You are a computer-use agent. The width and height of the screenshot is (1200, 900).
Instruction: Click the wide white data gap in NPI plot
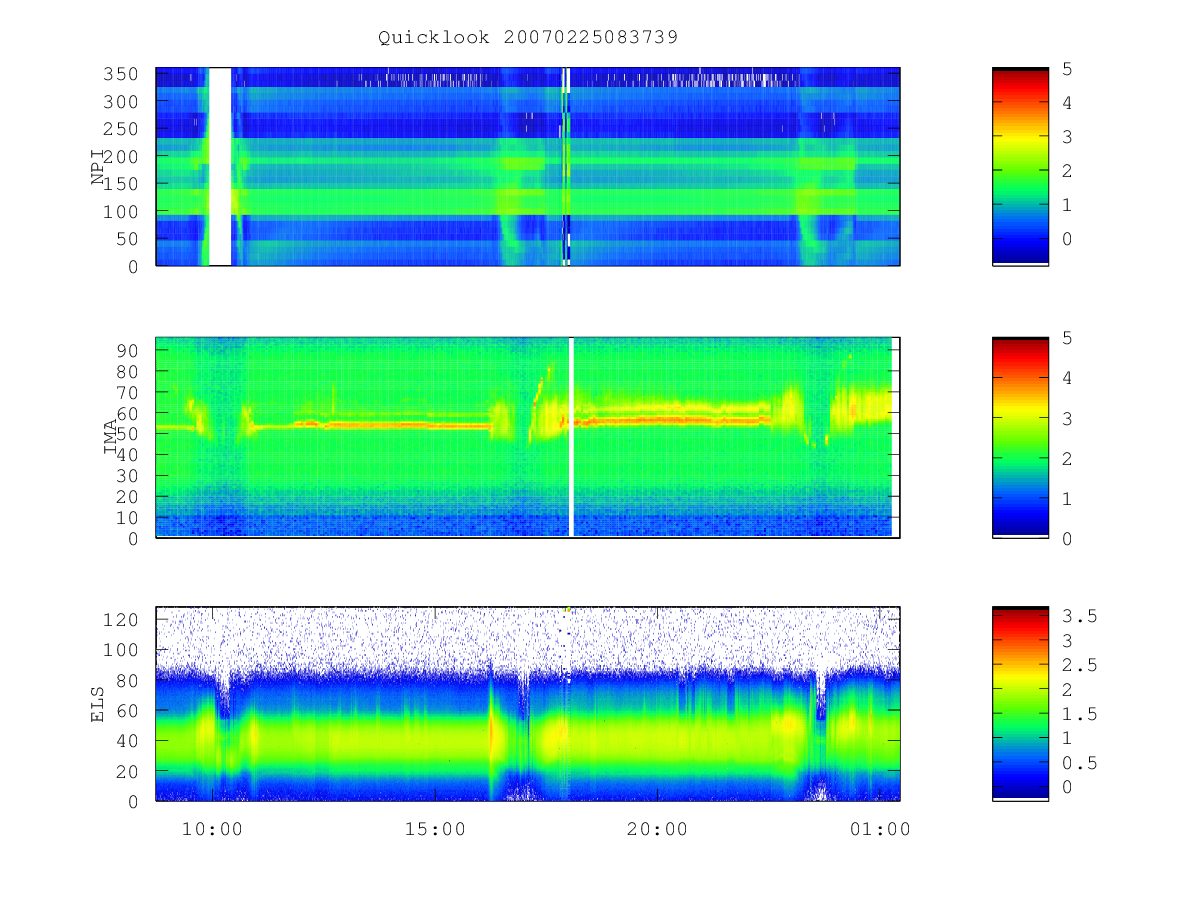click(x=219, y=166)
